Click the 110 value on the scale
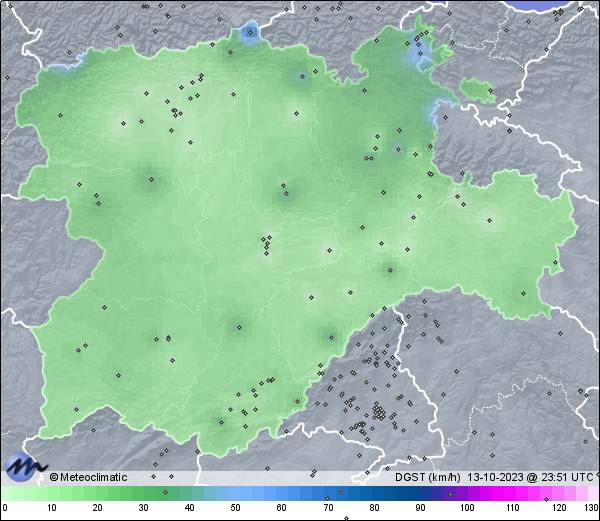The width and height of the screenshot is (600, 521). point(513,508)
